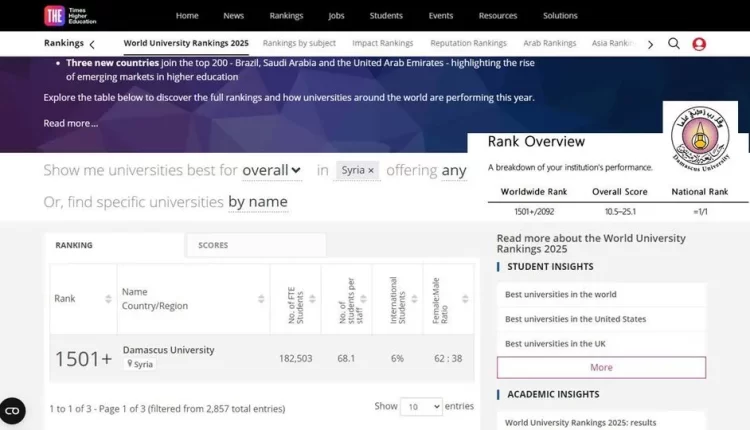Image resolution: width=750 pixels, height=430 pixels.
Task: Click left chevron beside Rankings
Action: tap(92, 44)
